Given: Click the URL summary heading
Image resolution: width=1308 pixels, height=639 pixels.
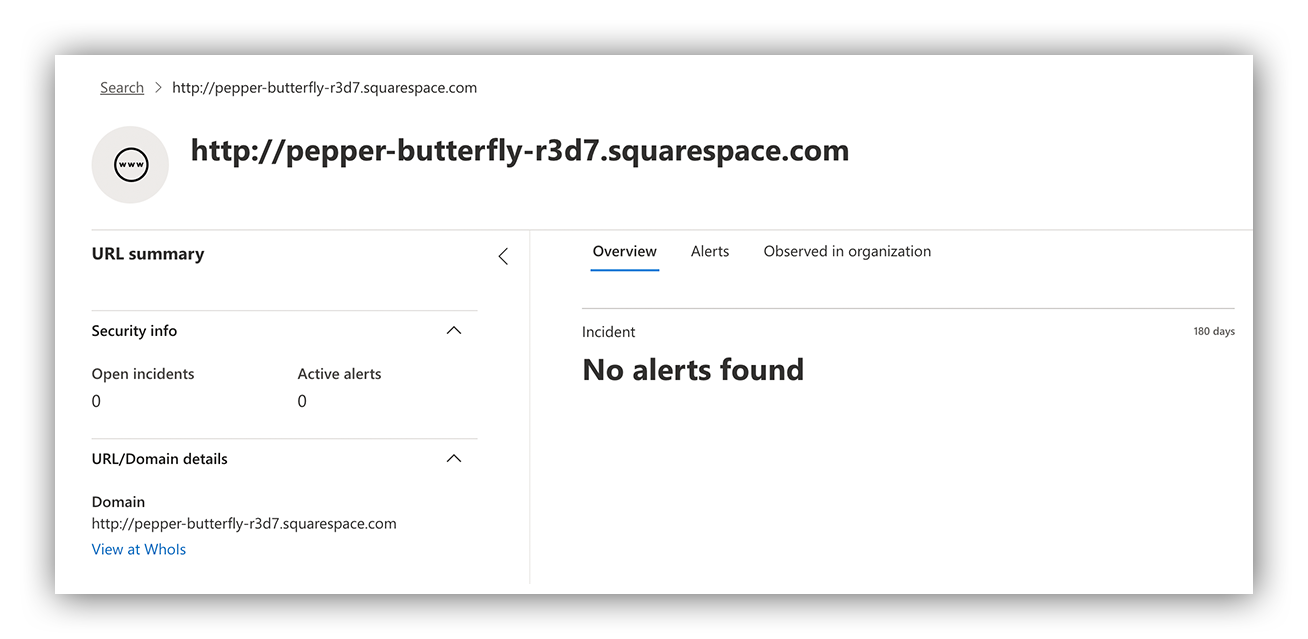Looking at the screenshot, I should (148, 254).
